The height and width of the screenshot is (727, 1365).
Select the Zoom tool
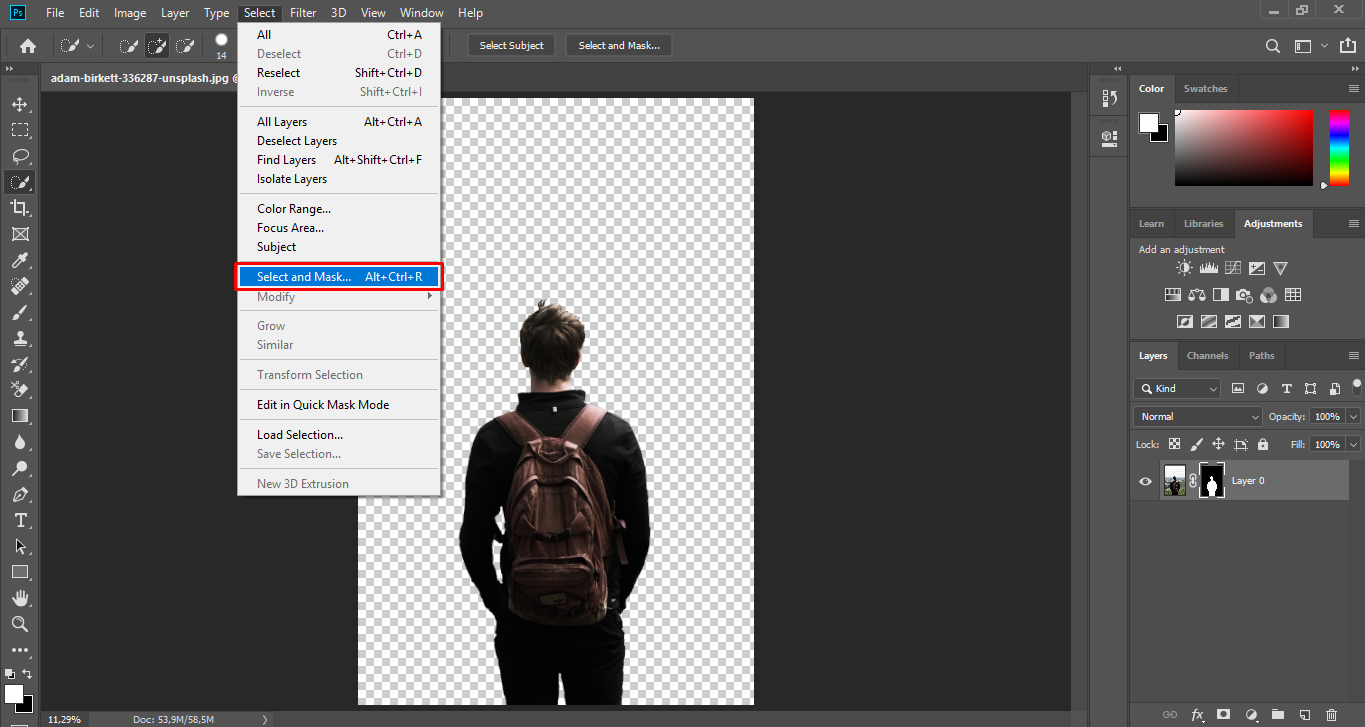pyautogui.click(x=20, y=624)
